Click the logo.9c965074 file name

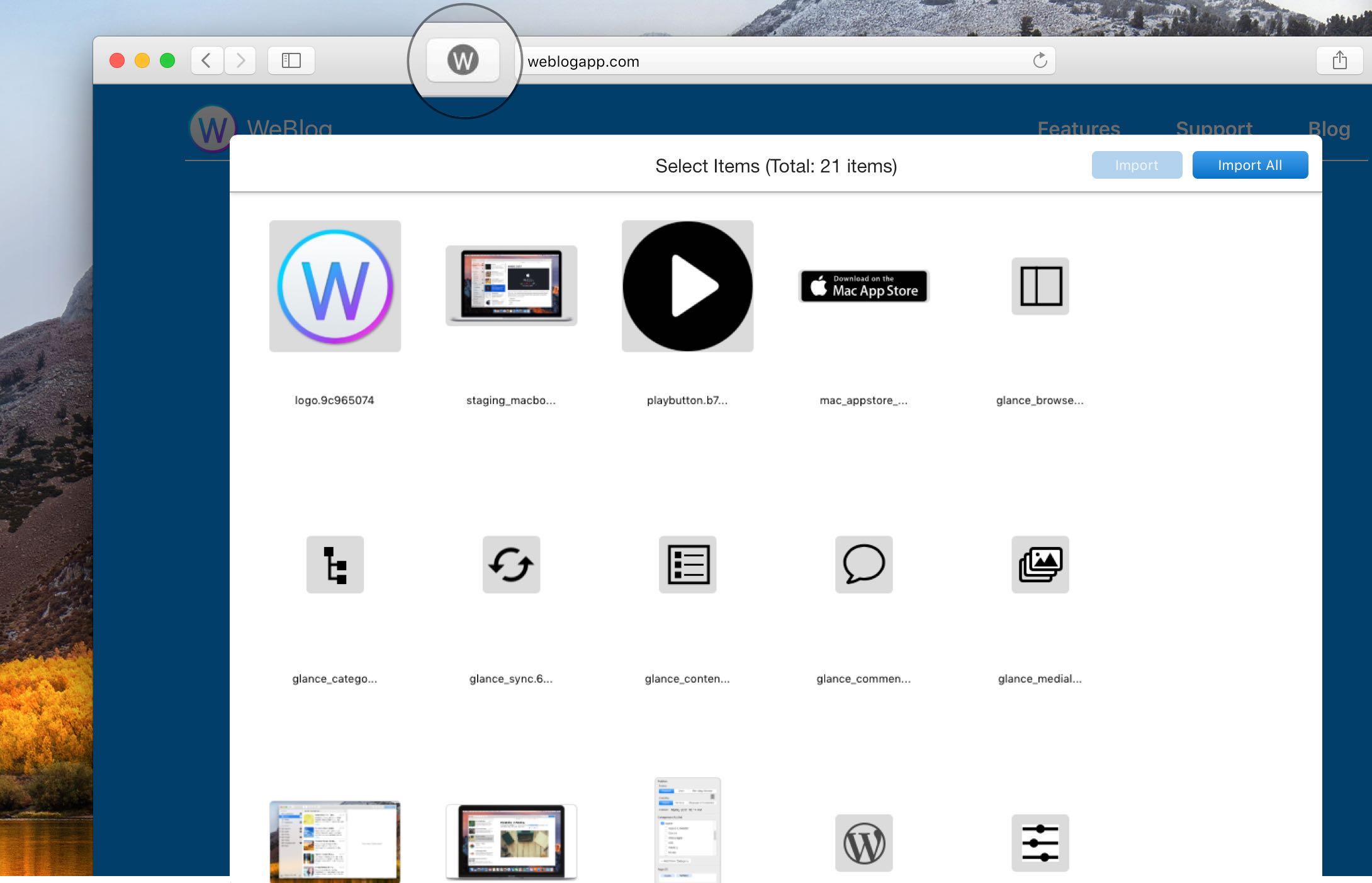(x=334, y=400)
